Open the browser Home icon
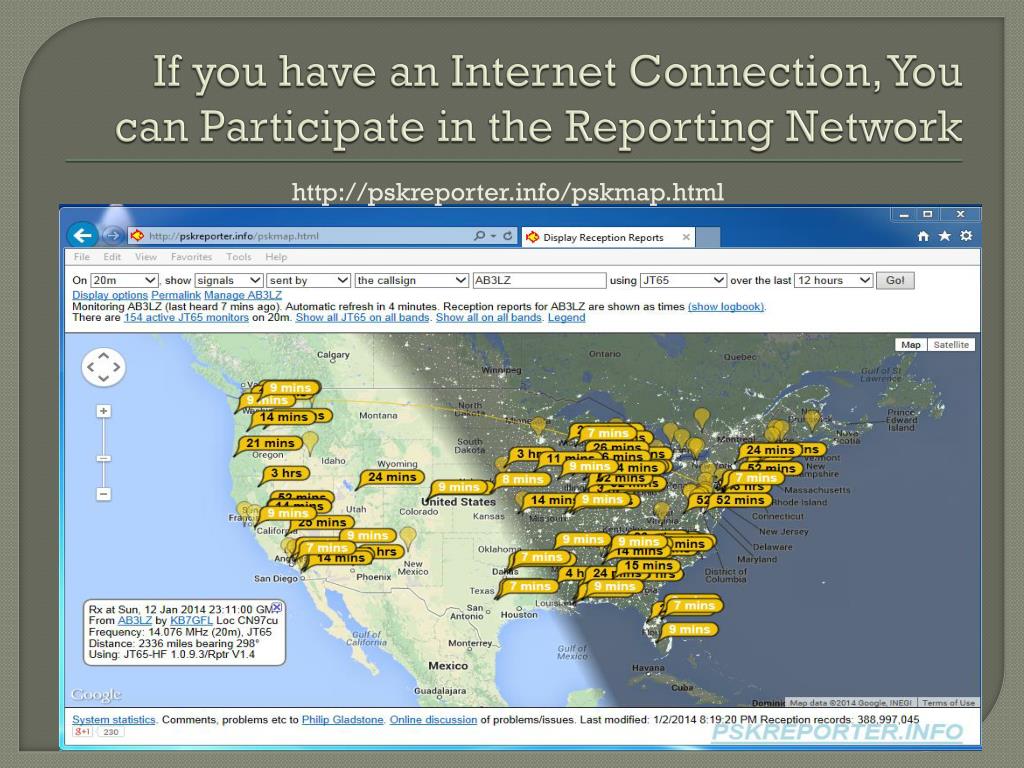 (x=923, y=236)
